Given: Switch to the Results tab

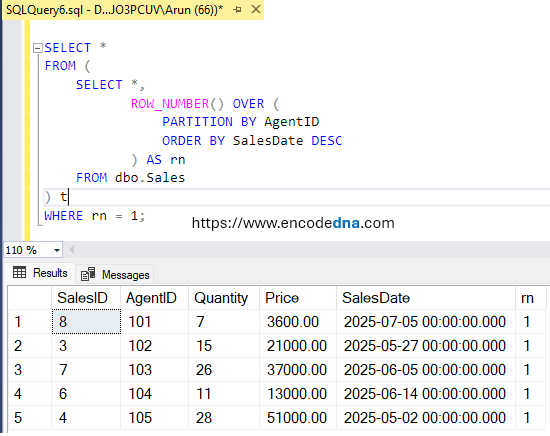Looking at the screenshot, I should point(40,273).
